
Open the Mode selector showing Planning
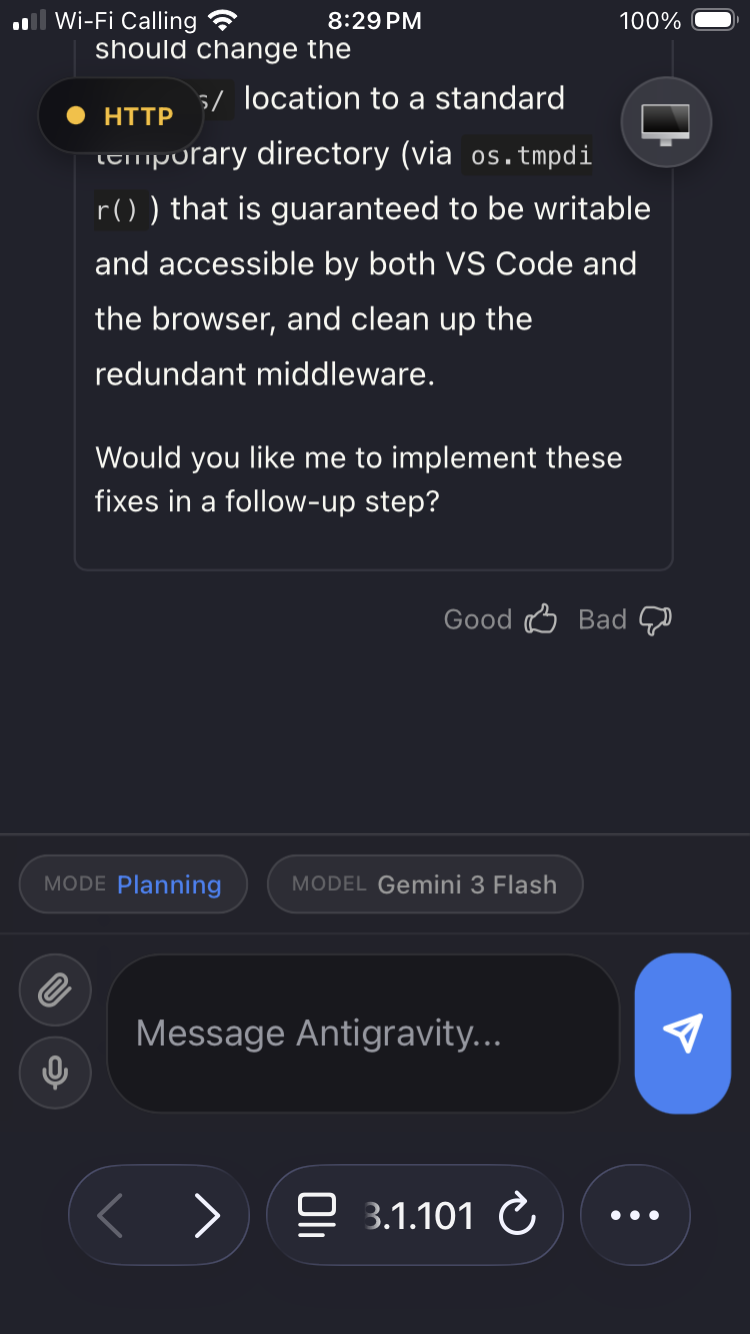tap(133, 884)
